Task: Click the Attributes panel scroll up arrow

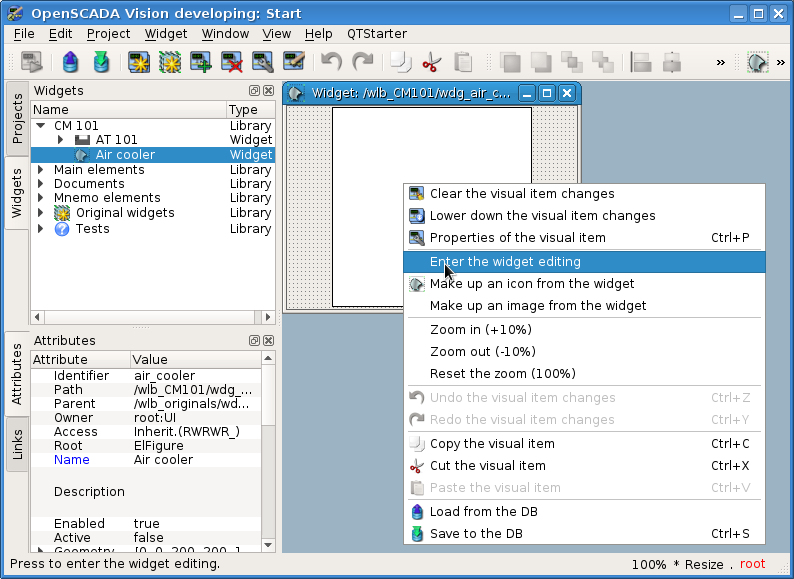Action: pos(268,359)
